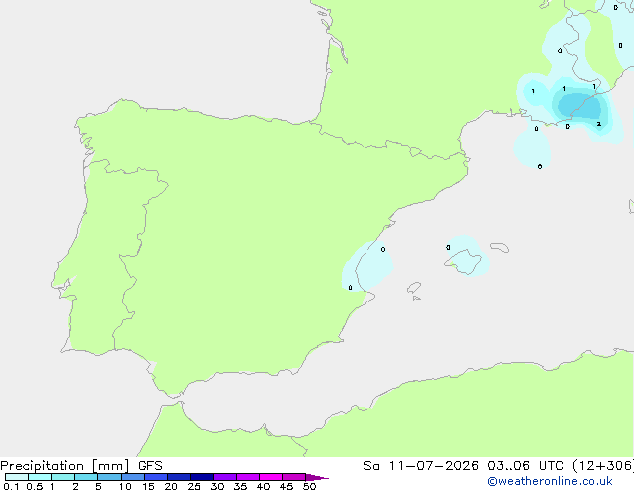Click the '25' label under the legend

point(194,486)
